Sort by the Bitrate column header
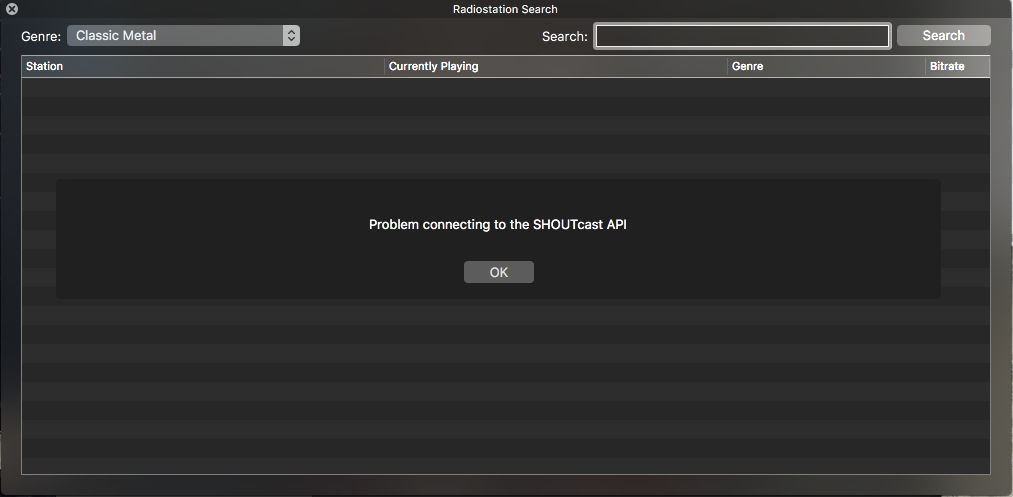The image size is (1013, 497). (957, 67)
